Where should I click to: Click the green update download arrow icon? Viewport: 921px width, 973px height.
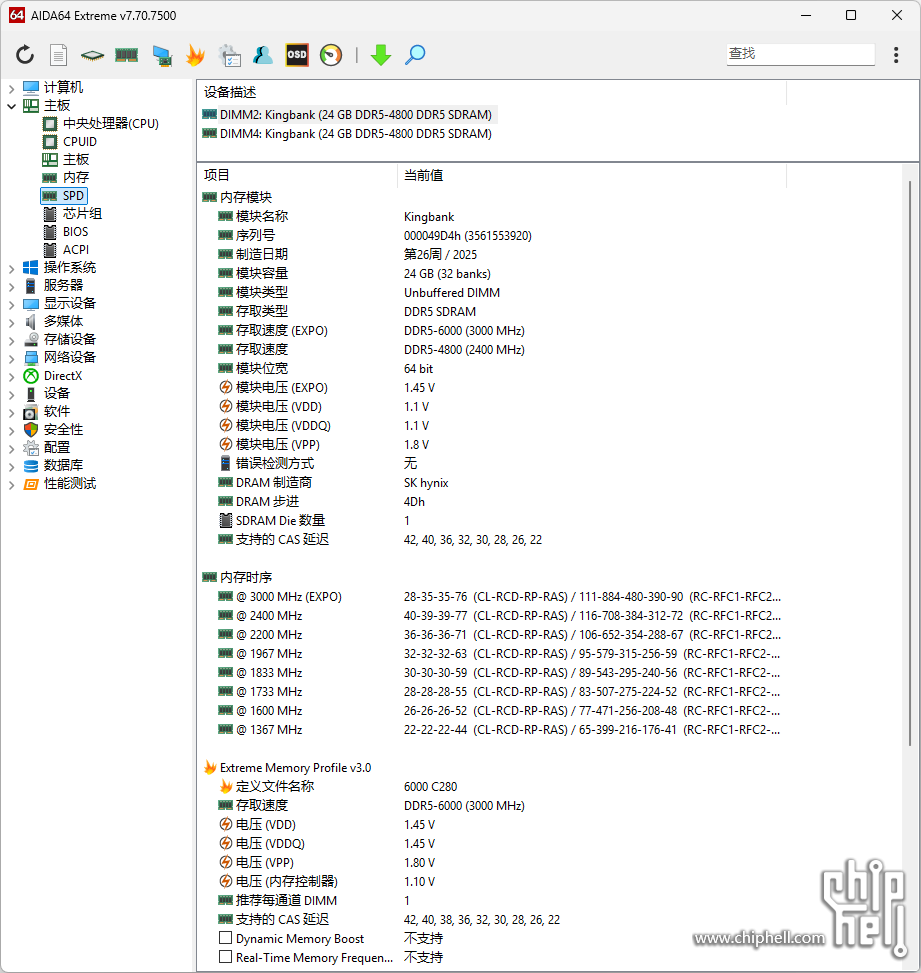click(380, 55)
